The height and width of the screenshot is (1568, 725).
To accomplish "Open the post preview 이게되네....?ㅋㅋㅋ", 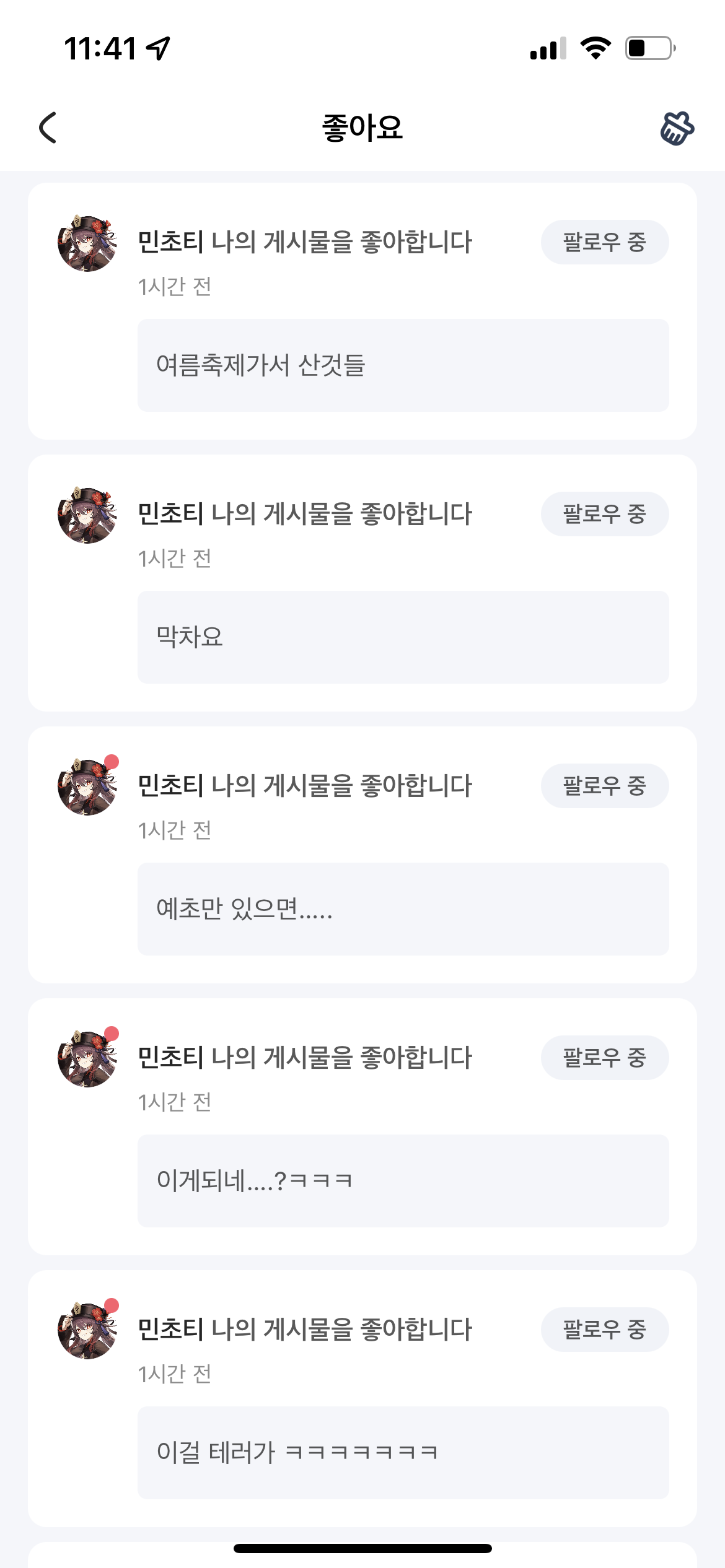I will (403, 1181).
